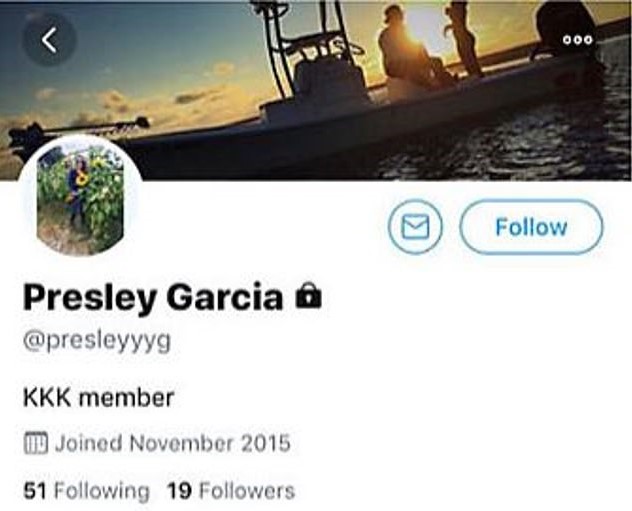Go back using the left arrow
Image resolution: width=632 pixels, height=511 pixels.
pos(49,40)
